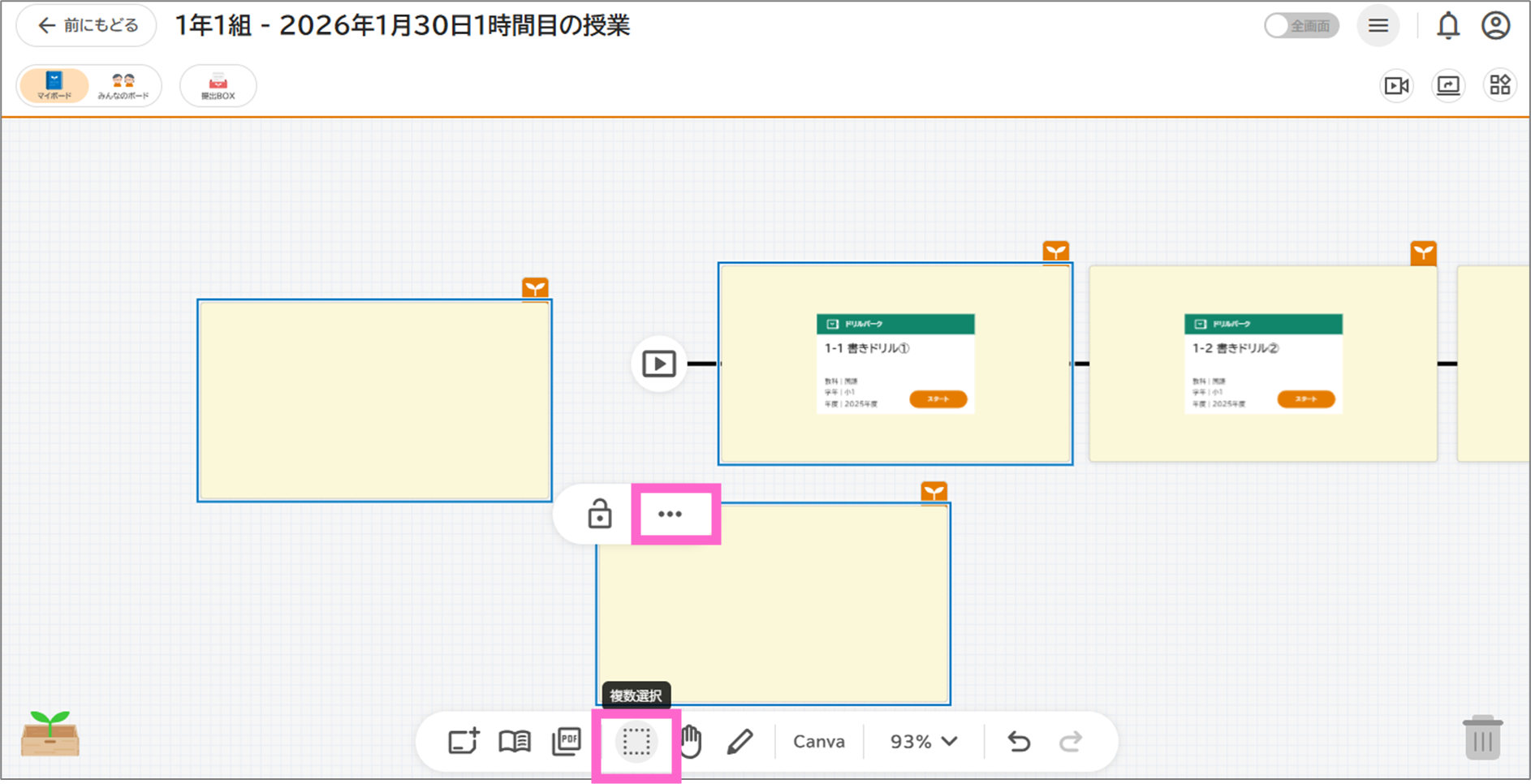Open the trash bin
Image resolution: width=1531 pixels, height=784 pixels.
pos(1482,738)
